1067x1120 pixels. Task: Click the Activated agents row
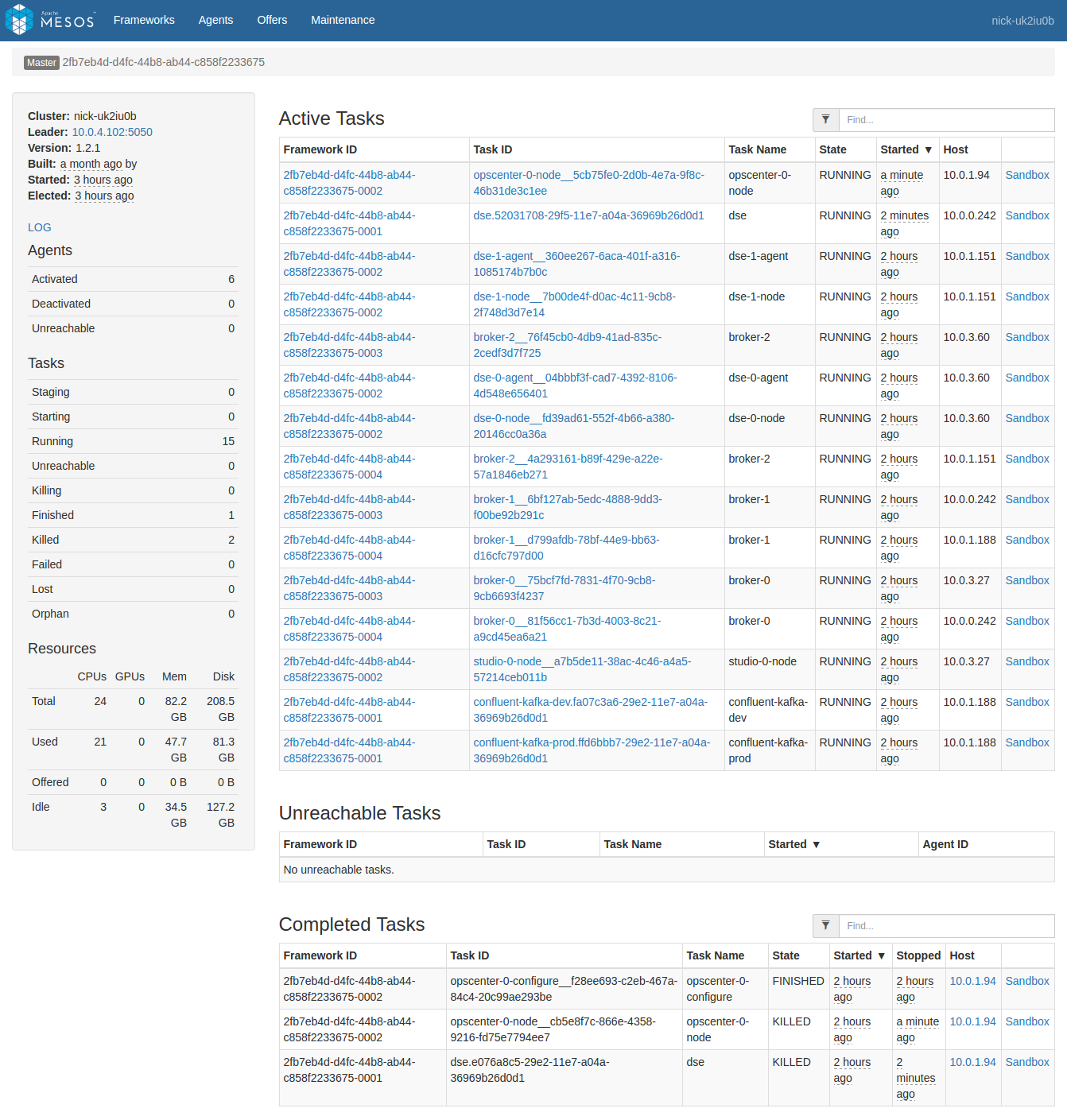click(x=133, y=279)
